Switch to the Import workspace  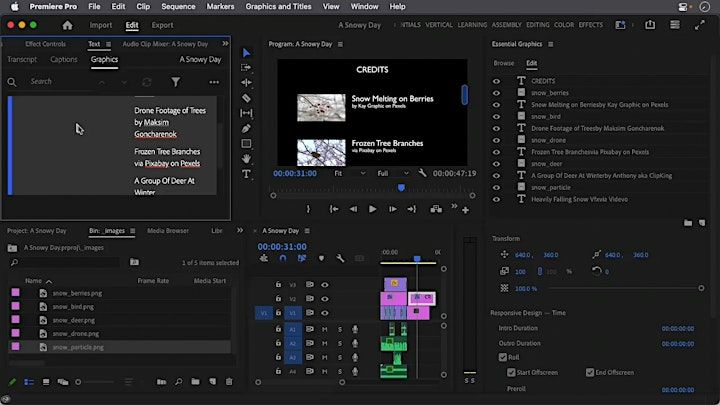101,25
